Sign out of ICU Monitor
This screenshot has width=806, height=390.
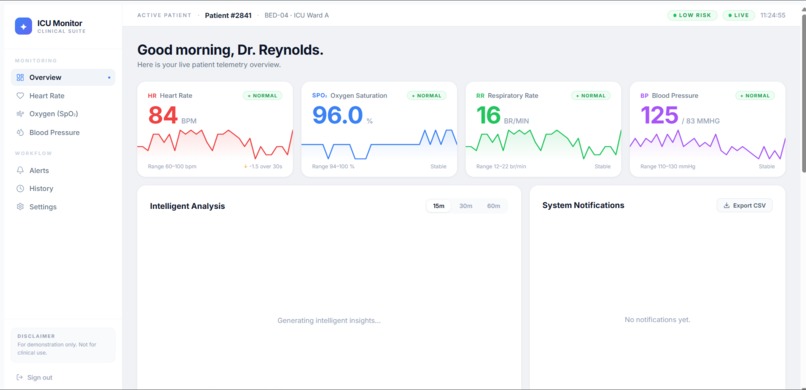coord(34,377)
